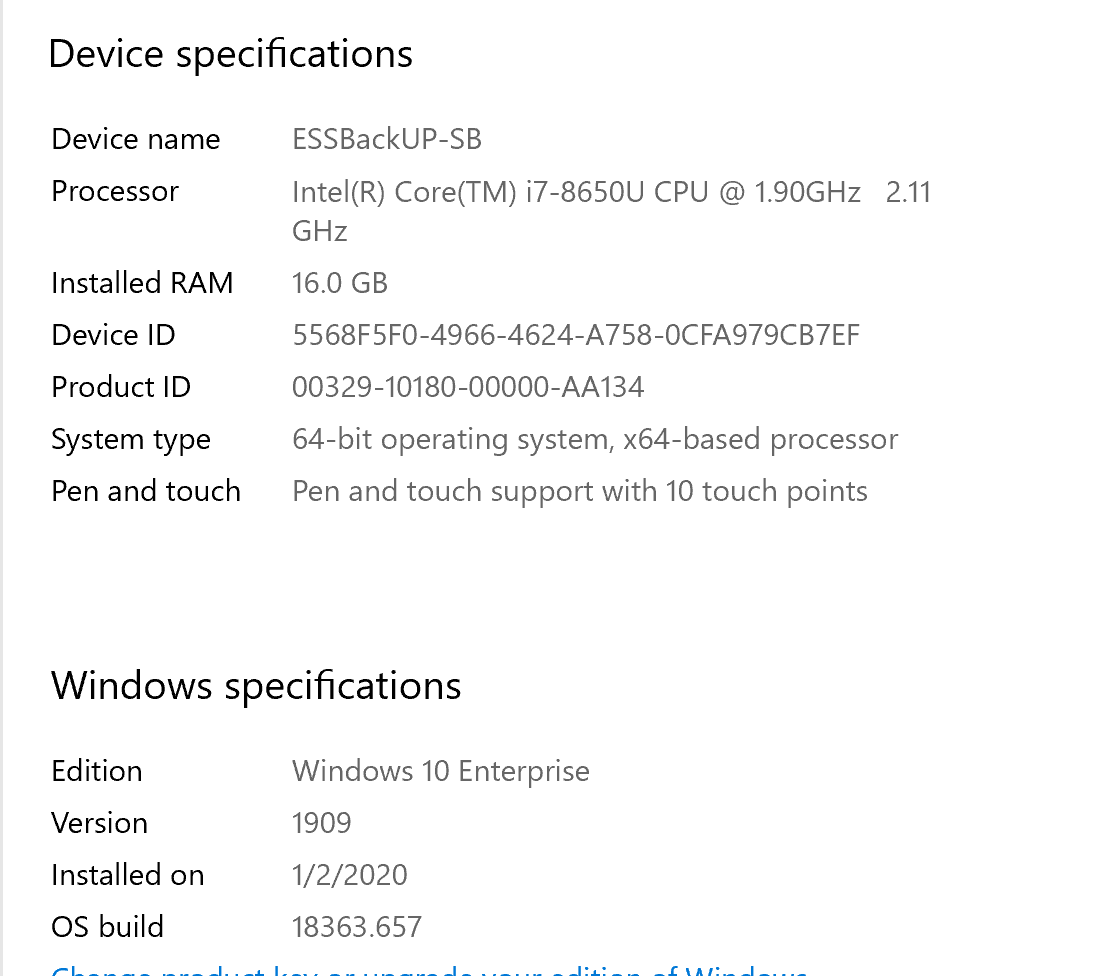Click the Product ID value 00329-10180-00000-AA134
Image resolution: width=1100 pixels, height=976 pixels.
coord(467,387)
